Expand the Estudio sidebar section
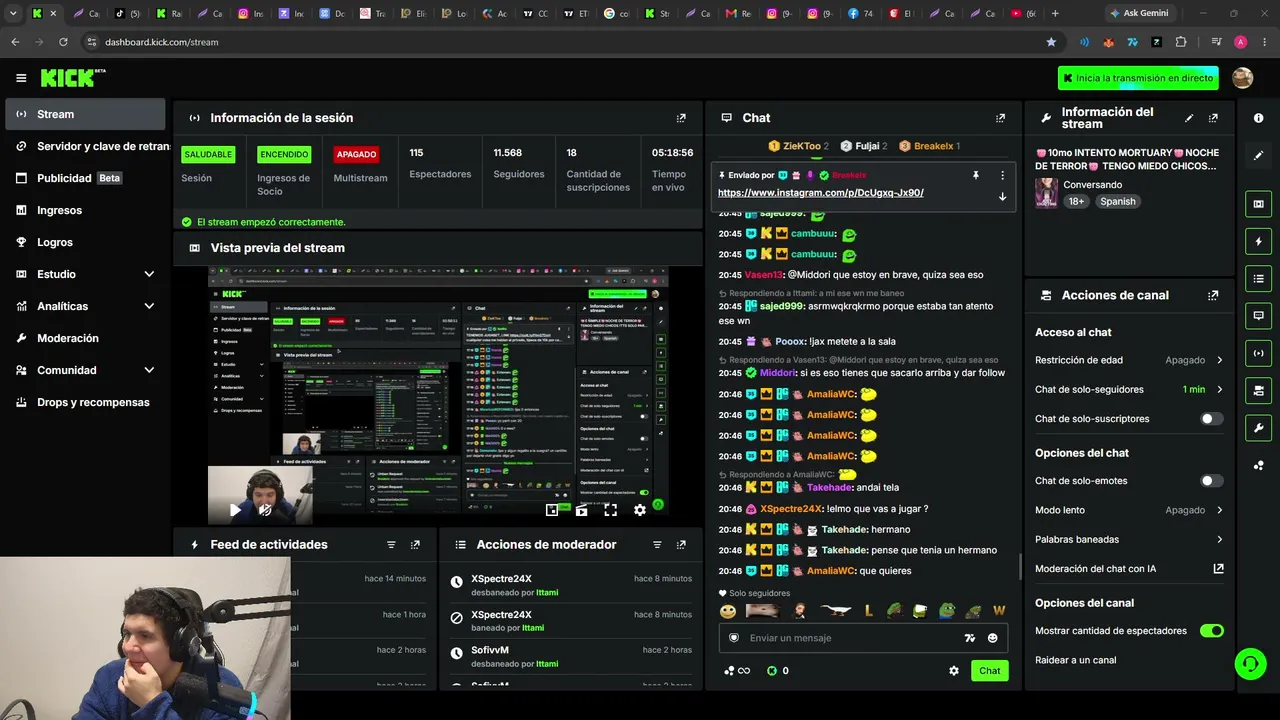The image size is (1280, 720). [x=149, y=274]
